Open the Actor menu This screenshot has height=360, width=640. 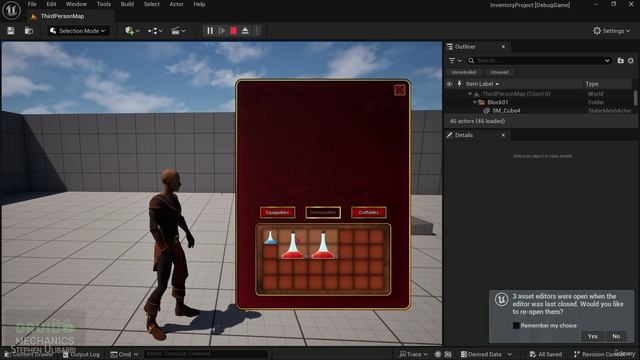tap(176, 4)
